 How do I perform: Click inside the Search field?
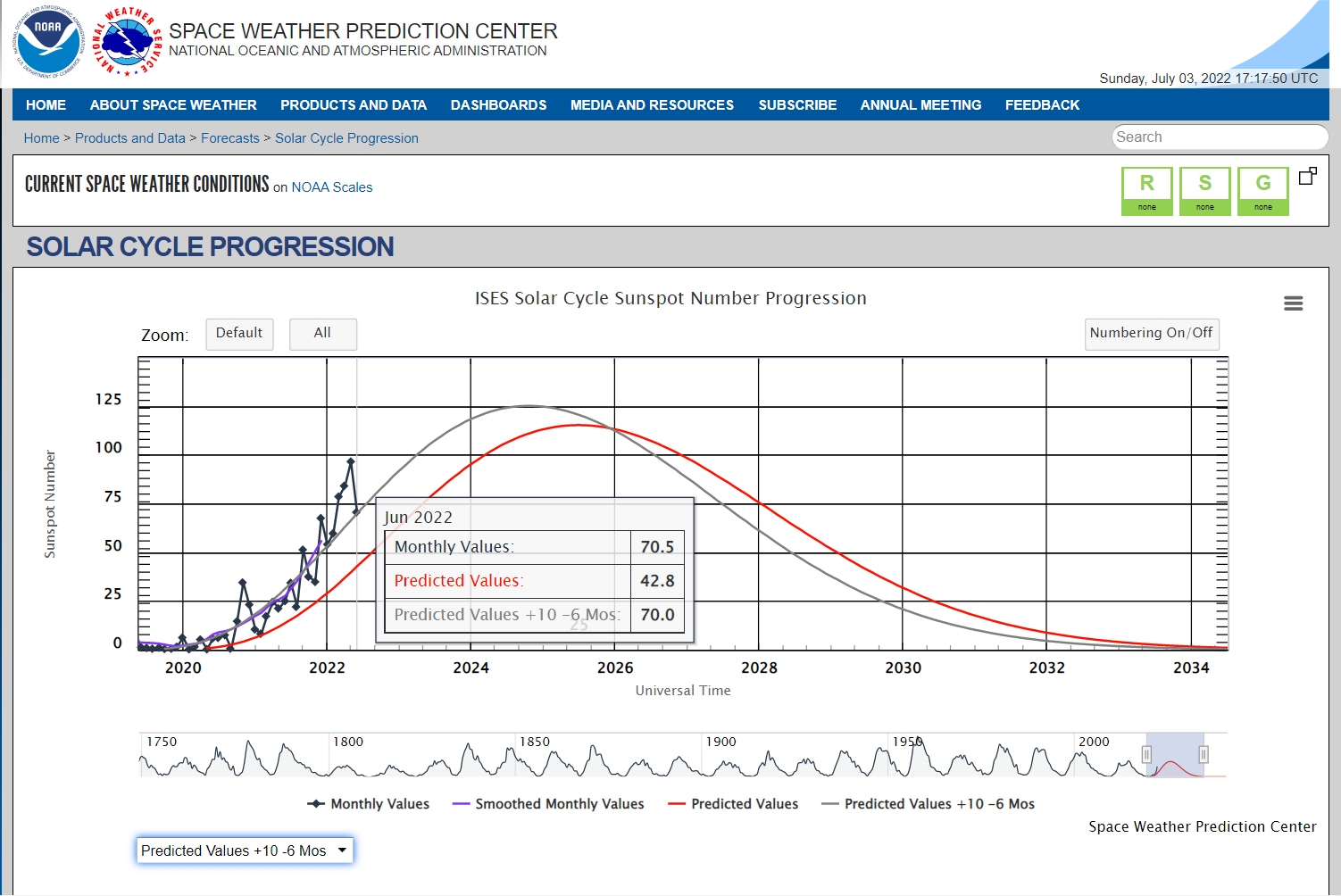click(1220, 137)
